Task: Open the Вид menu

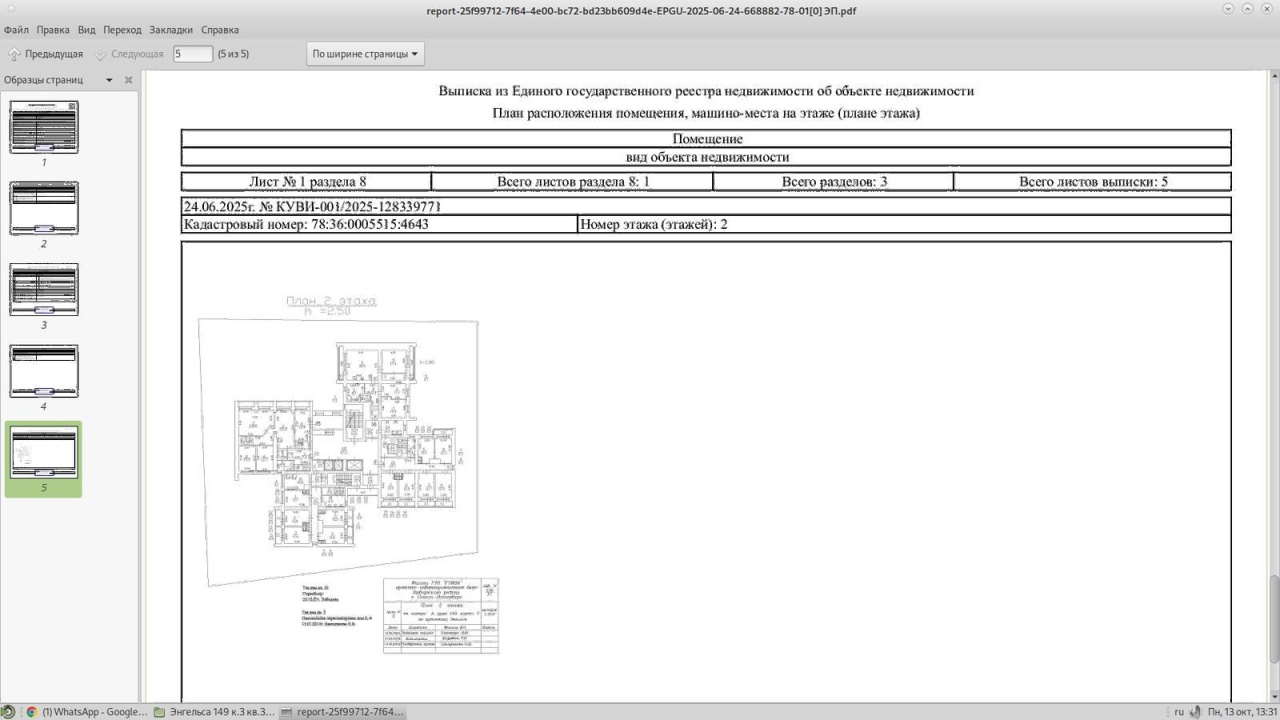Action: pyautogui.click(x=87, y=30)
